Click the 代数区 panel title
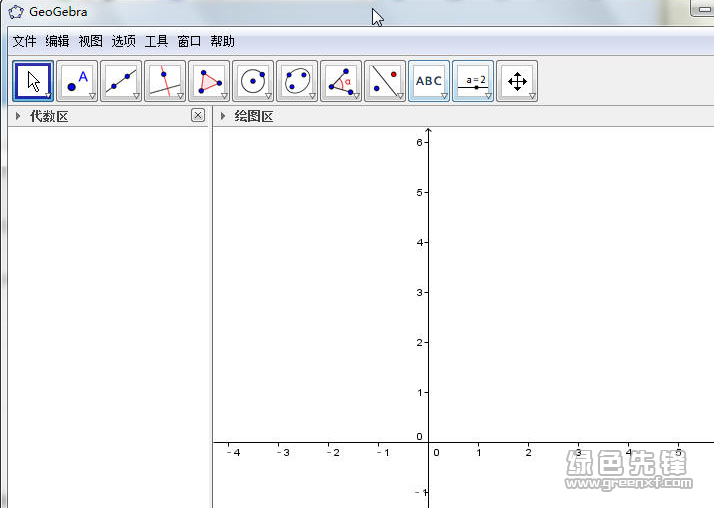 pyautogui.click(x=49, y=117)
